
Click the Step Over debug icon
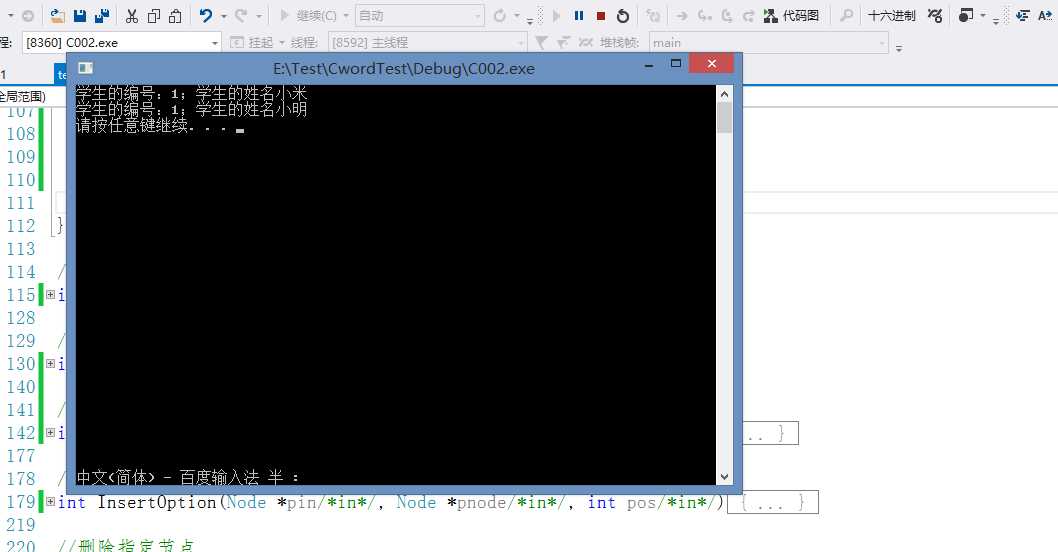tap(727, 16)
